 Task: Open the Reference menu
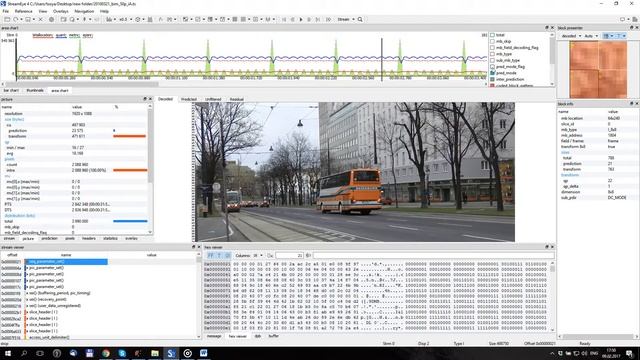[x=24, y=11]
